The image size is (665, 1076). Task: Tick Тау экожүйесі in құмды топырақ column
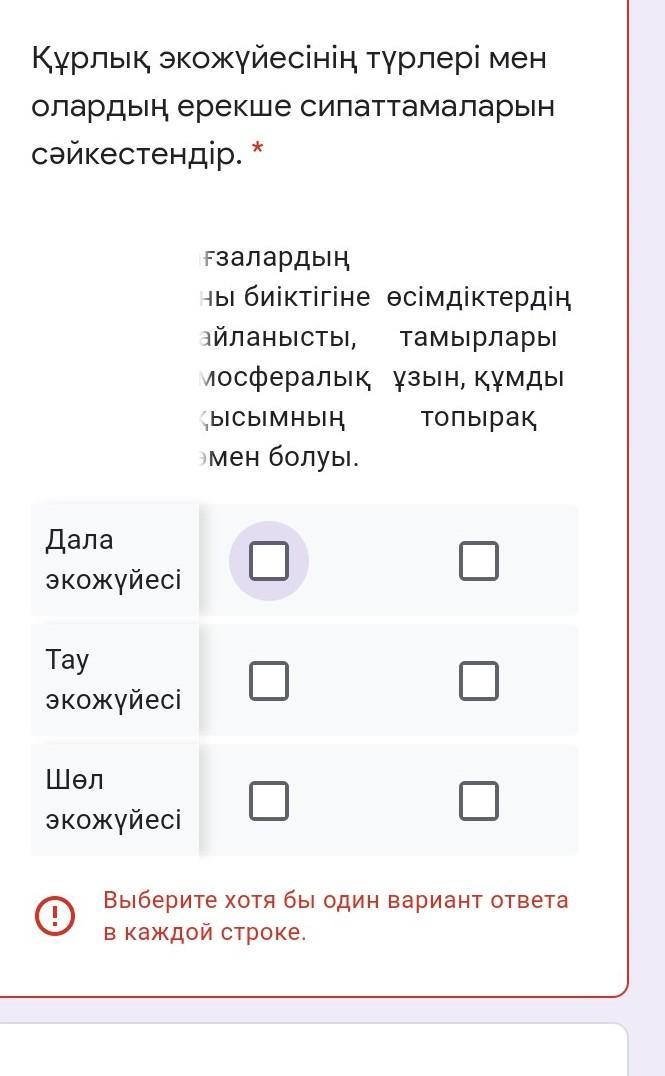pos(479,681)
